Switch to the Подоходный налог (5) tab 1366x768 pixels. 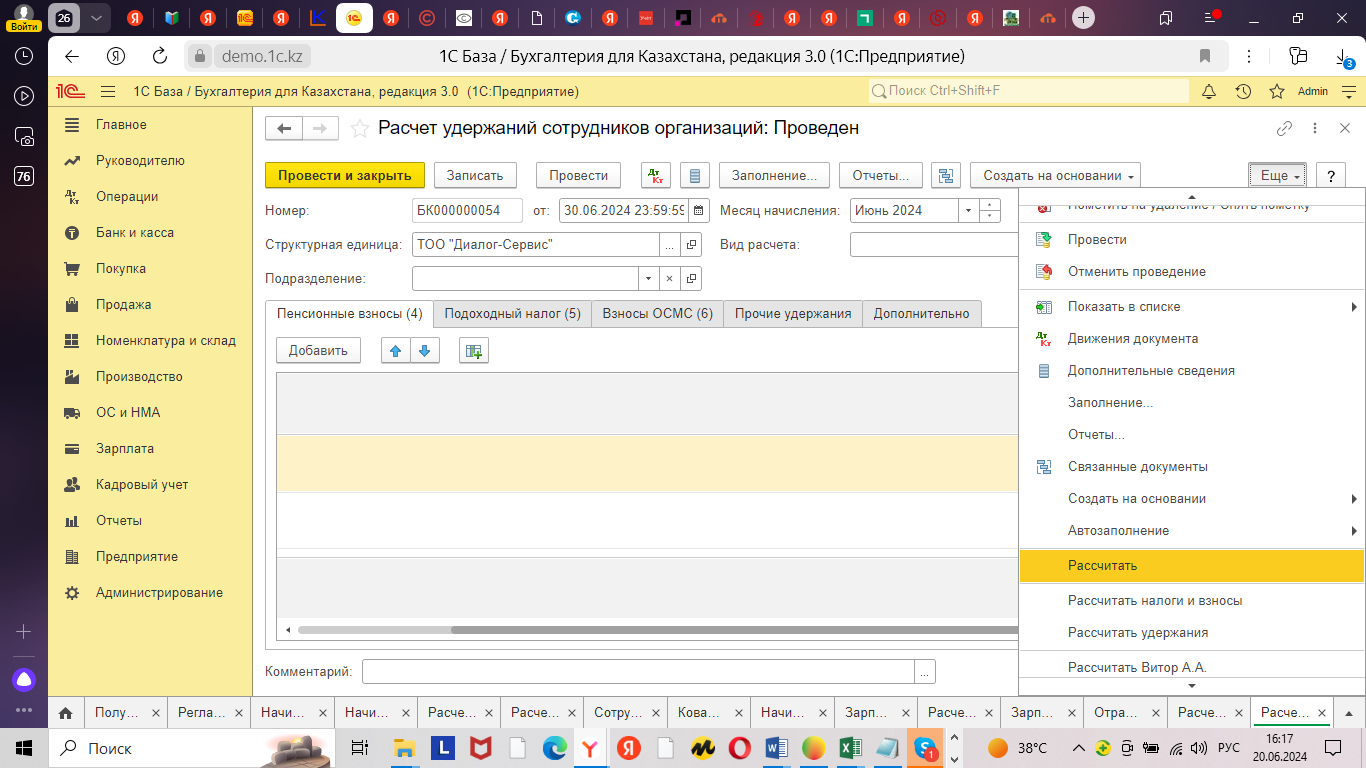coord(512,313)
